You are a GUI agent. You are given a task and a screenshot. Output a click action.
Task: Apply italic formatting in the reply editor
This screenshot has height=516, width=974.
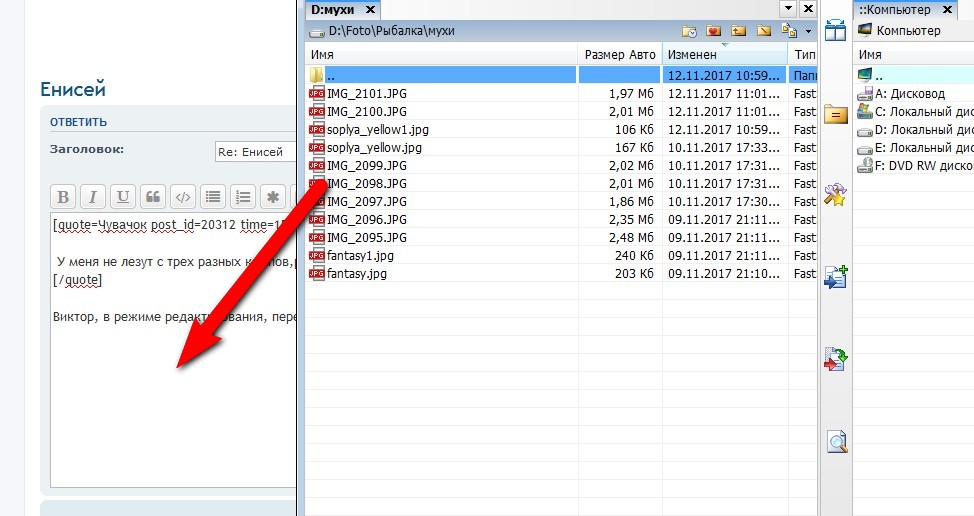92,197
